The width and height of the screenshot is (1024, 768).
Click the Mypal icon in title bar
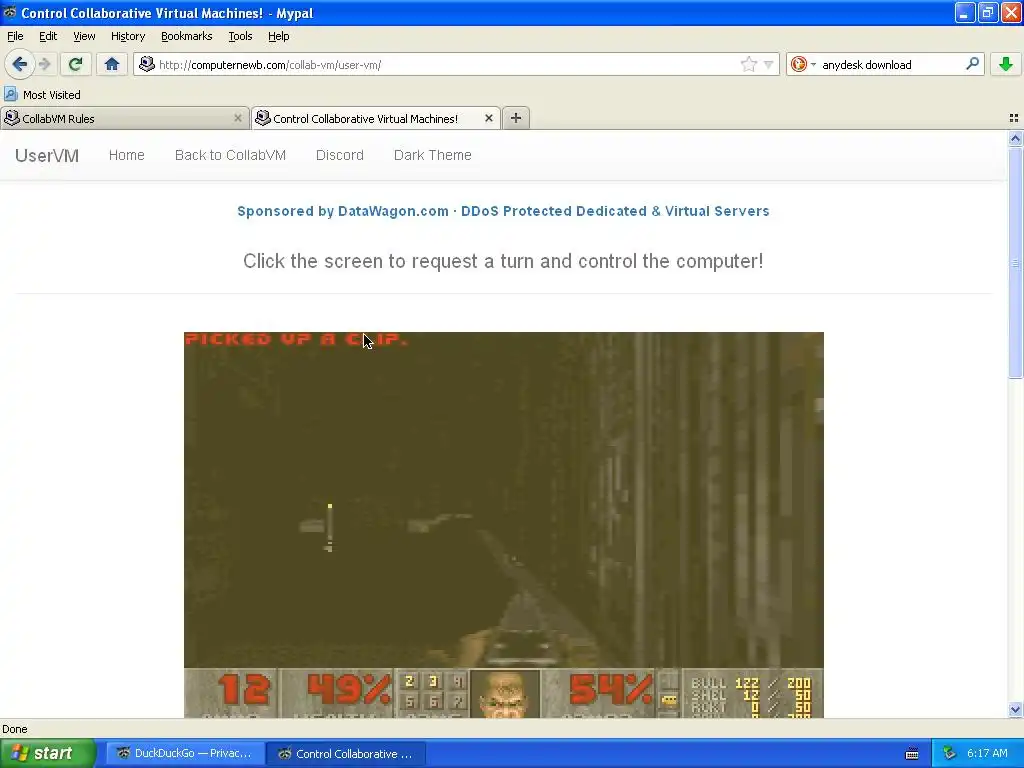[10, 12]
